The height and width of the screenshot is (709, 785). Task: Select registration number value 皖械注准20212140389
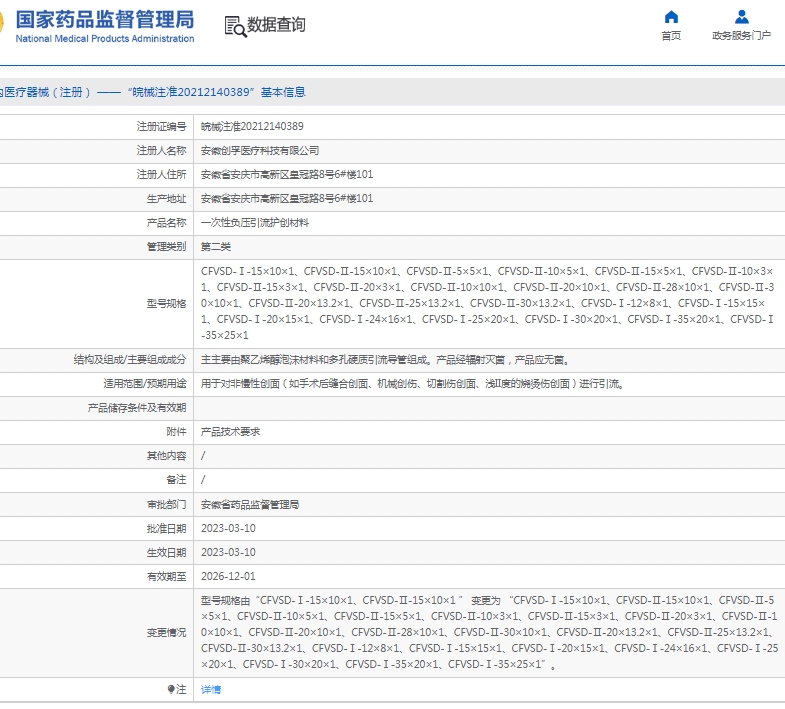point(252,126)
